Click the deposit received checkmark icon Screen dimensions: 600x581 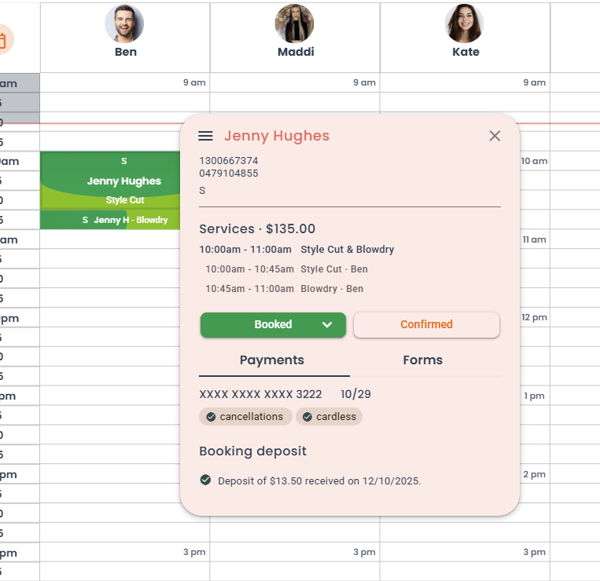click(206, 480)
